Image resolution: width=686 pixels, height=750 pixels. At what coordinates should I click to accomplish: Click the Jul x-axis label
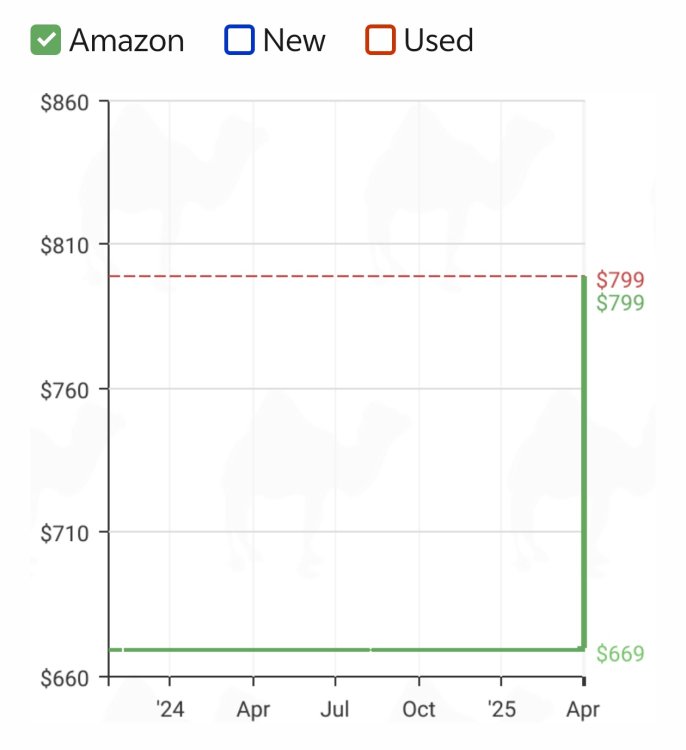click(x=335, y=710)
